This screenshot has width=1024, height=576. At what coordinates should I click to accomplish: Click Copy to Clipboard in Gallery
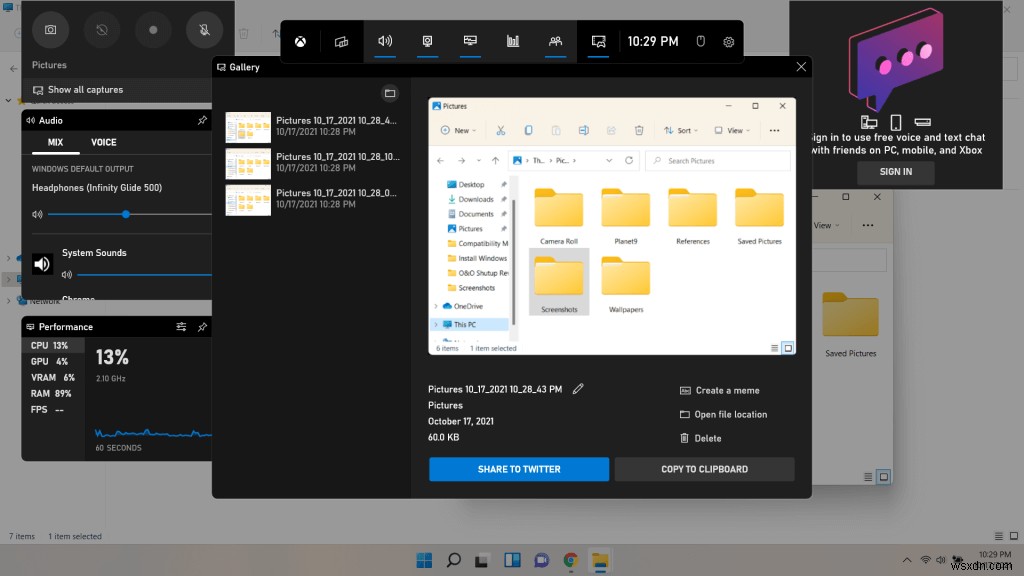click(x=704, y=468)
